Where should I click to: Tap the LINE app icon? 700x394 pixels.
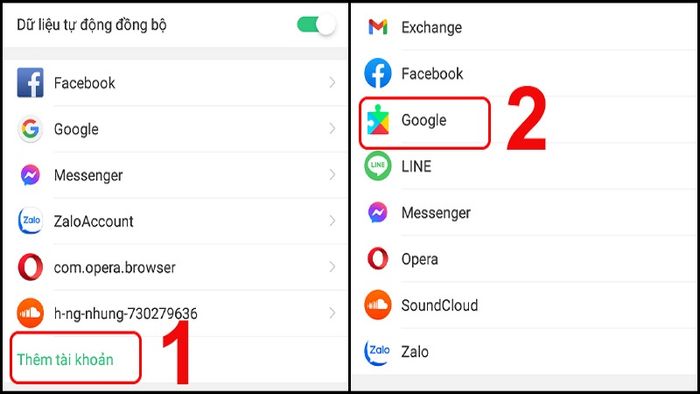(378, 166)
